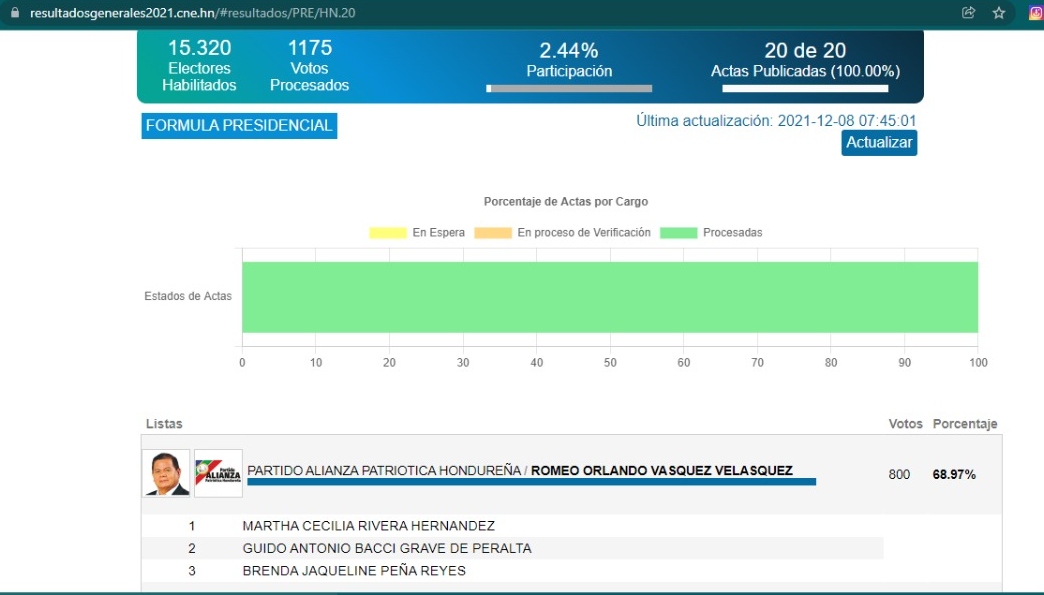
Task: Select row MARTHA CECILIA RIVERA HERNANDEZ
Action: (x=513, y=526)
